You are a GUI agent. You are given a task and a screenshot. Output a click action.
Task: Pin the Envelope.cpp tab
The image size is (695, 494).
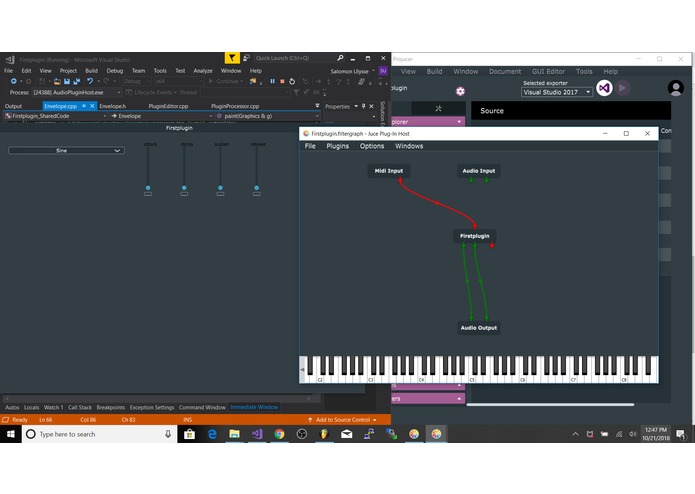coord(84,106)
